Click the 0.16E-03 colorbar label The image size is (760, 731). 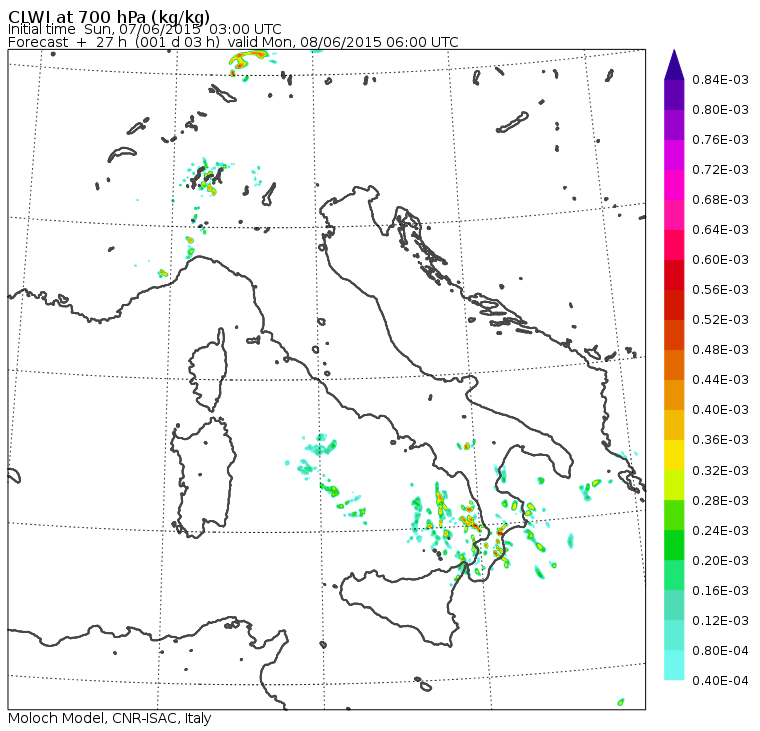pos(720,591)
